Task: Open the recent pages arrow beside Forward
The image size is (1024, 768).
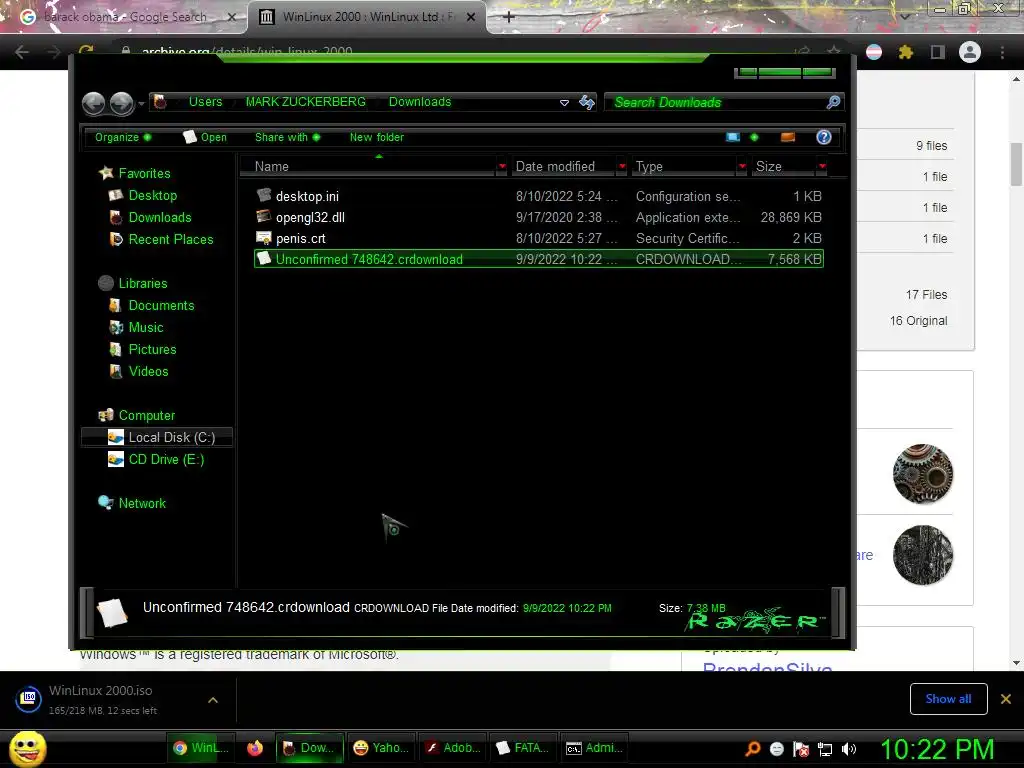Action: (x=141, y=104)
